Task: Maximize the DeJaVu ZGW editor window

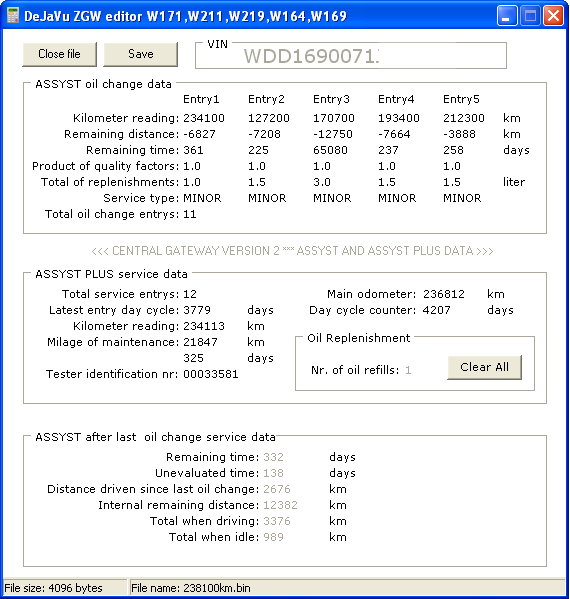Action: pos(530,16)
